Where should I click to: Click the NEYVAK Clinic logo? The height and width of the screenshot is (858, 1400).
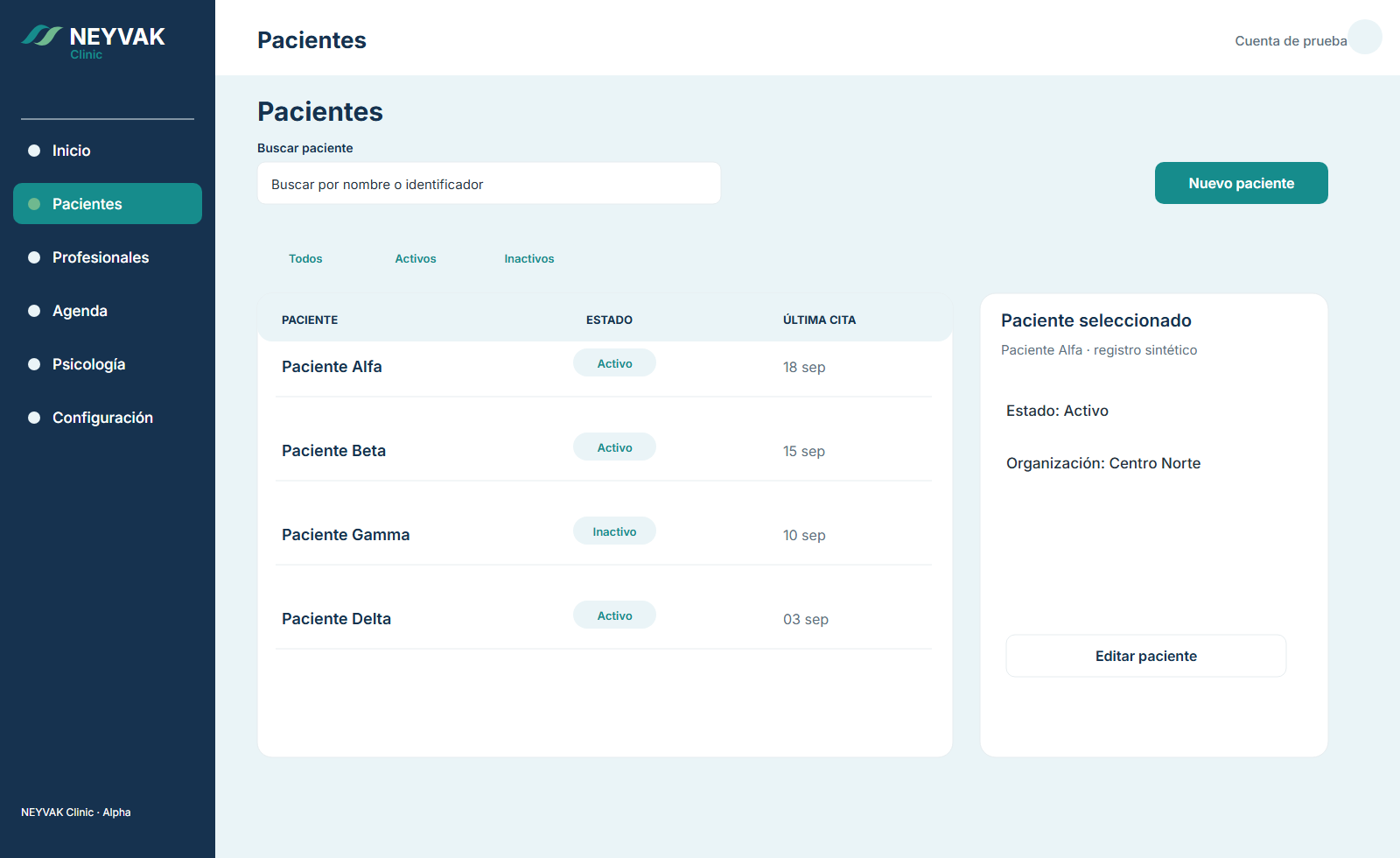(x=94, y=41)
